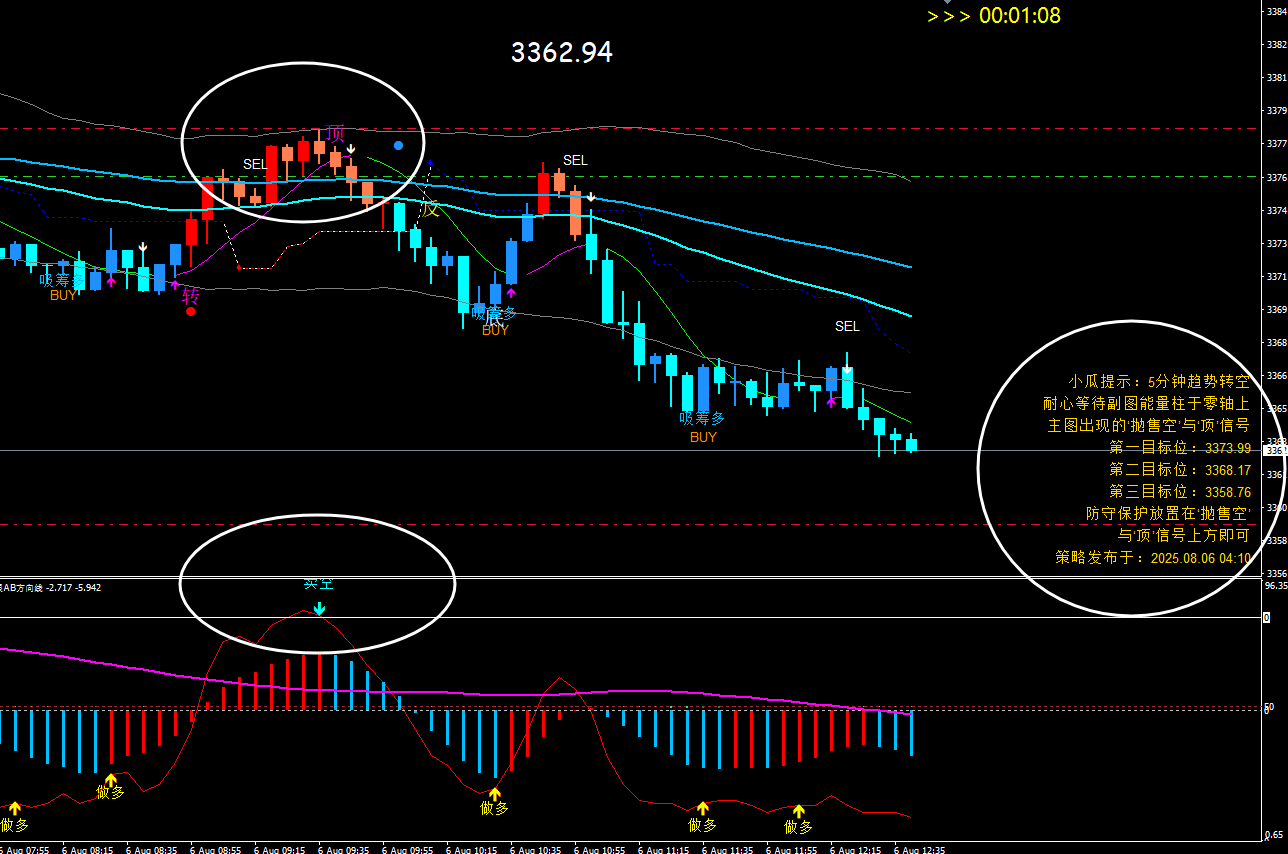The height and width of the screenshot is (854, 1288).
Task: Select the 防守保护放置在'抛售空' line
Action: (x=1168, y=513)
